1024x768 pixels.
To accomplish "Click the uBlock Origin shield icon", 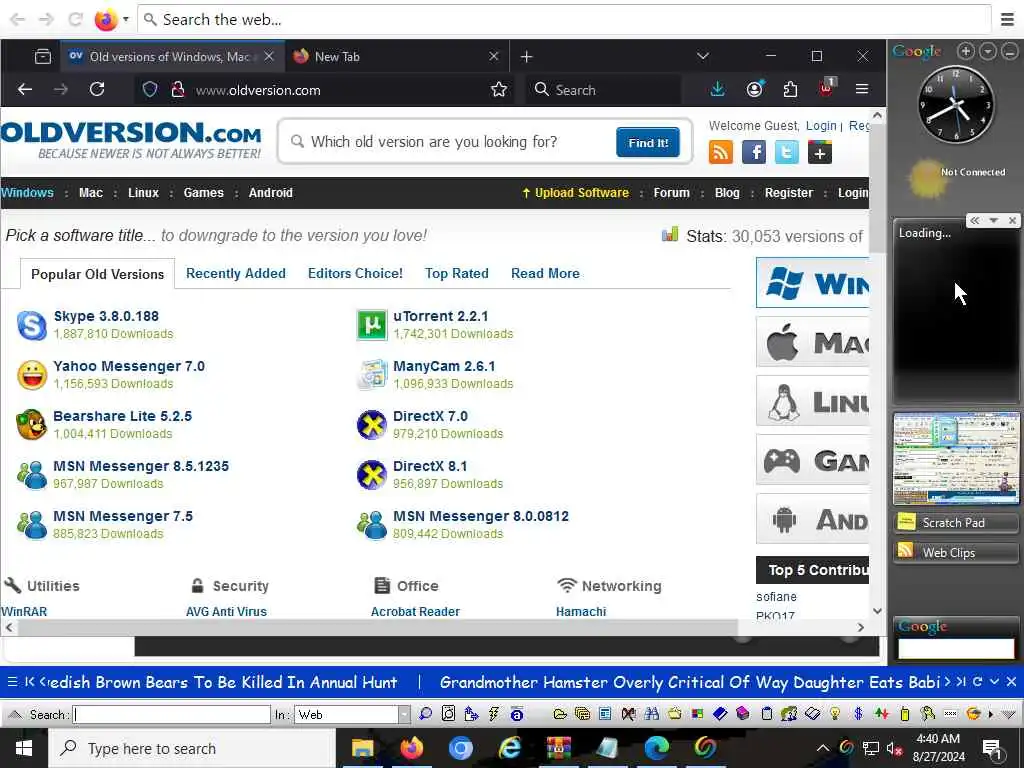I will (x=826, y=88).
